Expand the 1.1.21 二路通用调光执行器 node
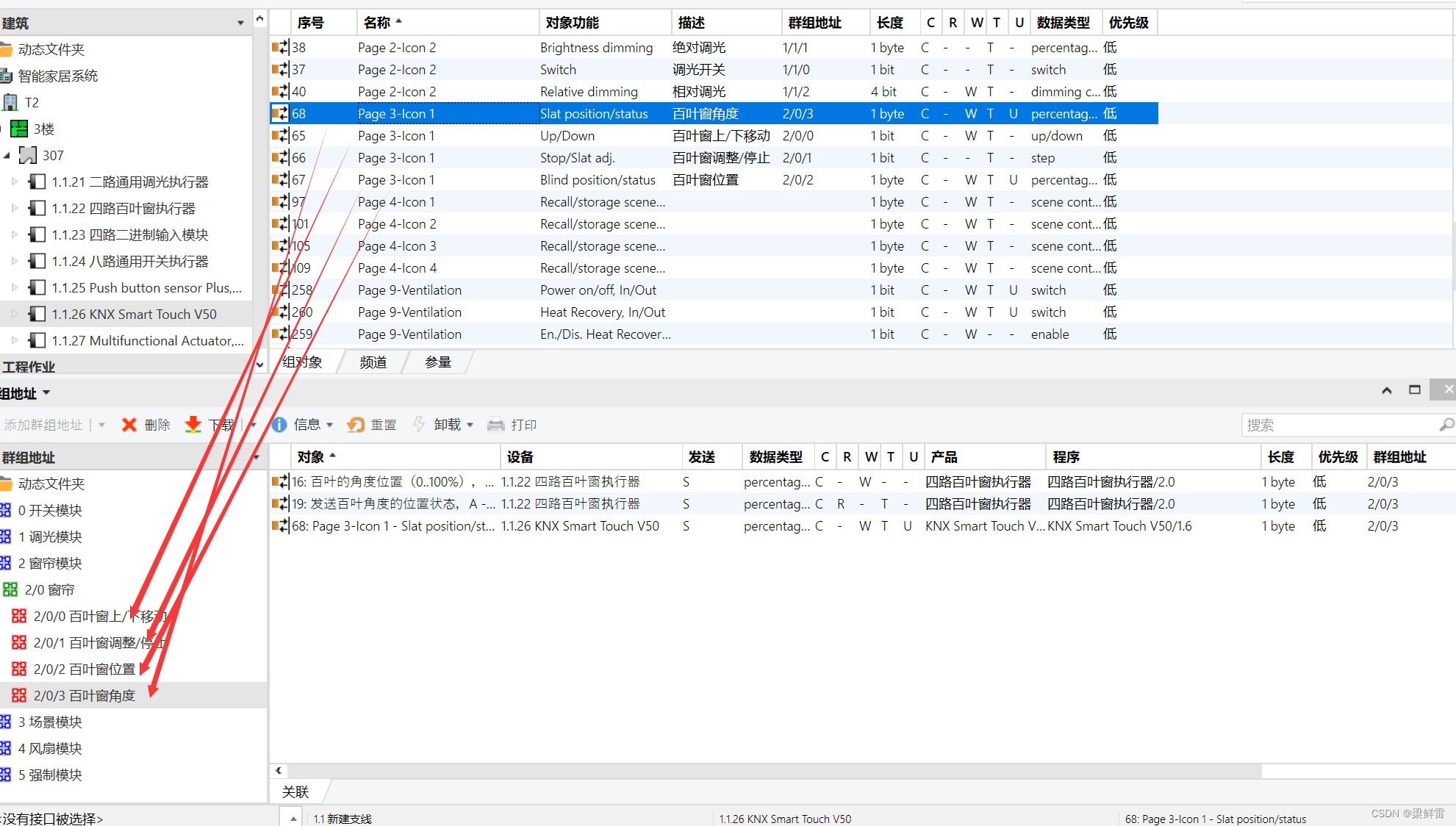Image resolution: width=1456 pixels, height=826 pixels. 15,182
